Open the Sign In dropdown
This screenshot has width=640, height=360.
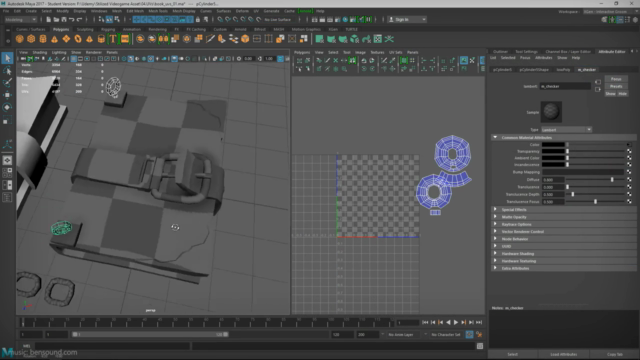(x=407, y=19)
